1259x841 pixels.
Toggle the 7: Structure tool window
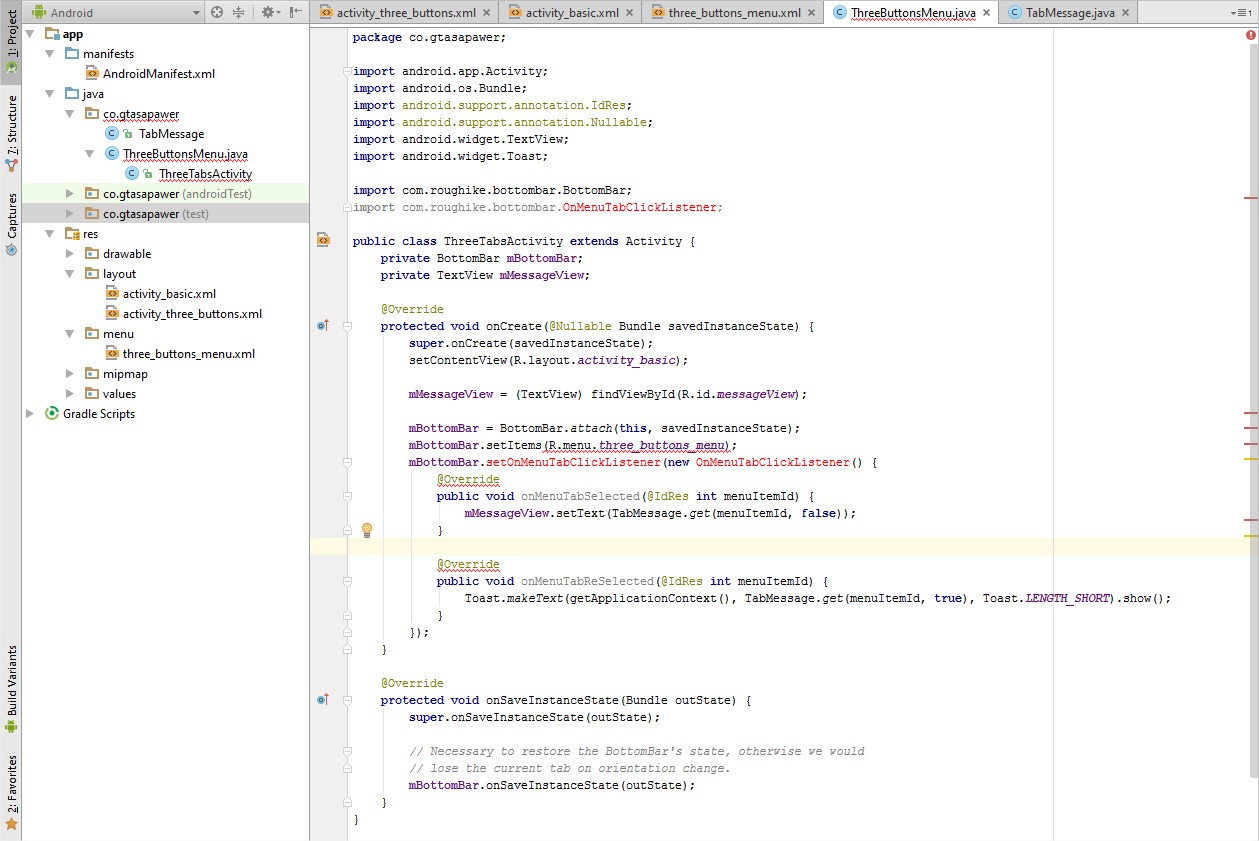pos(11,133)
